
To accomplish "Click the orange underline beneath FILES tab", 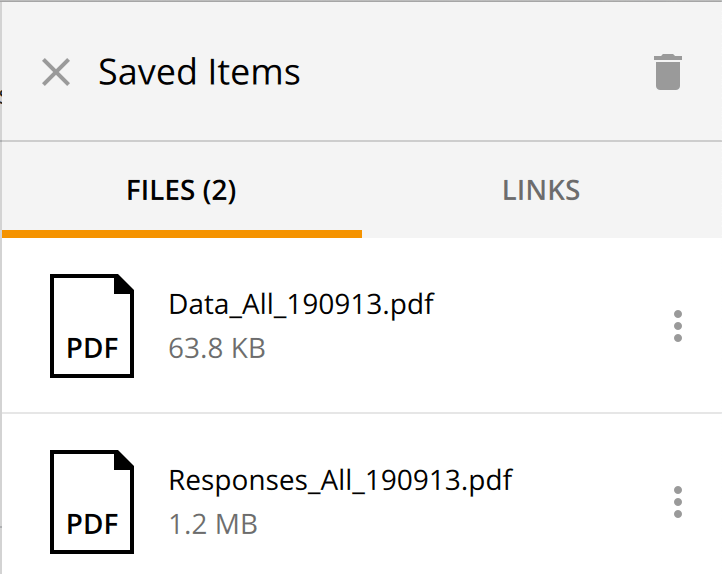I will (x=181, y=234).
